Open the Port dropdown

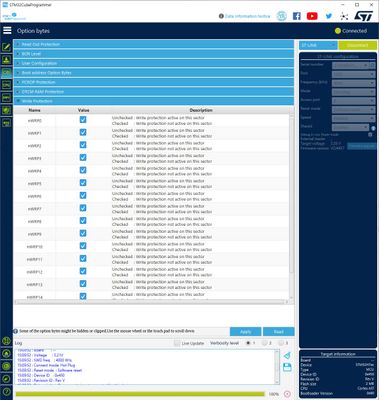point(353,74)
